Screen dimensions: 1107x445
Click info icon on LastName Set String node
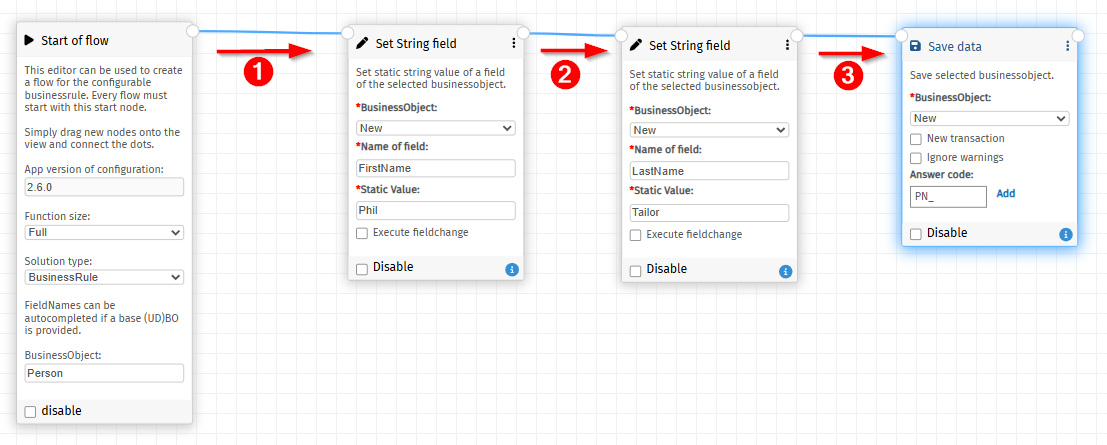point(785,271)
